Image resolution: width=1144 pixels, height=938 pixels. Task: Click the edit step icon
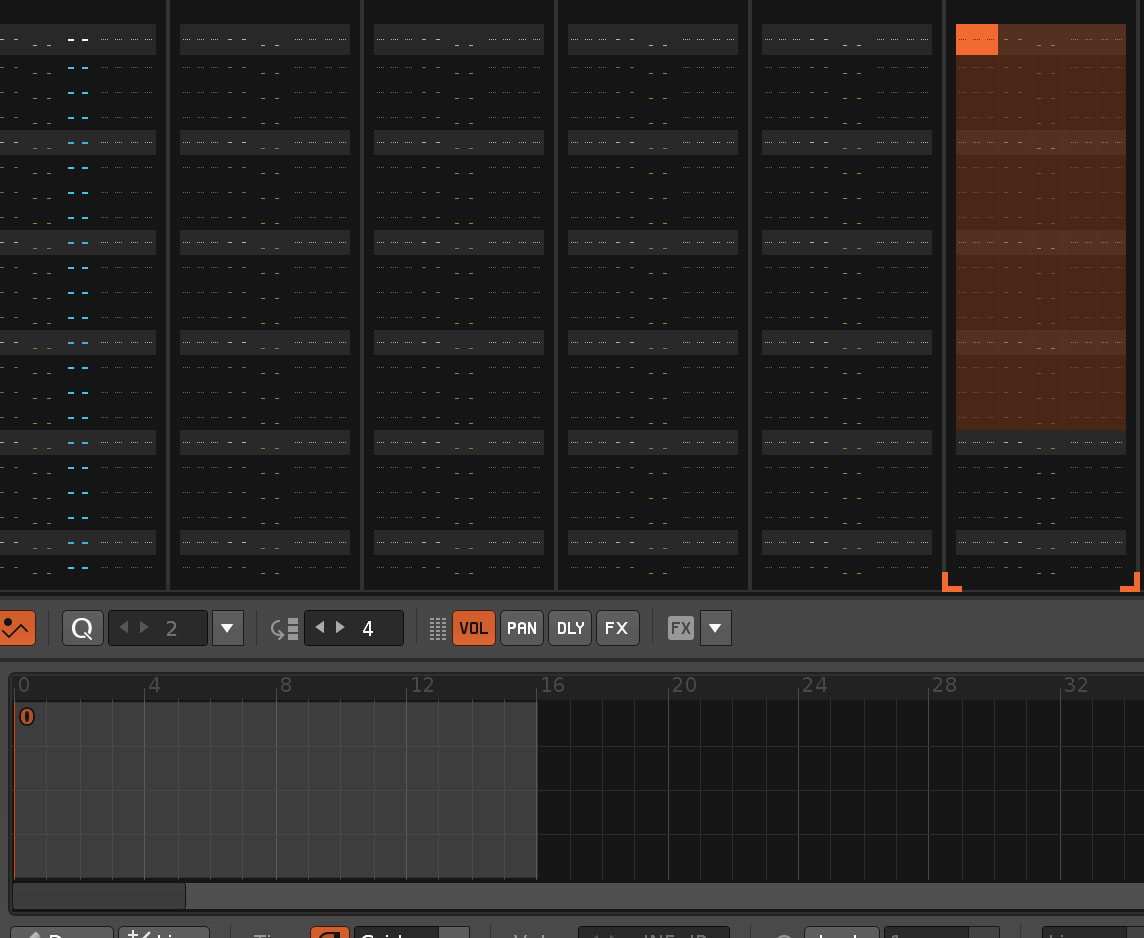pyautogui.click(x=285, y=628)
